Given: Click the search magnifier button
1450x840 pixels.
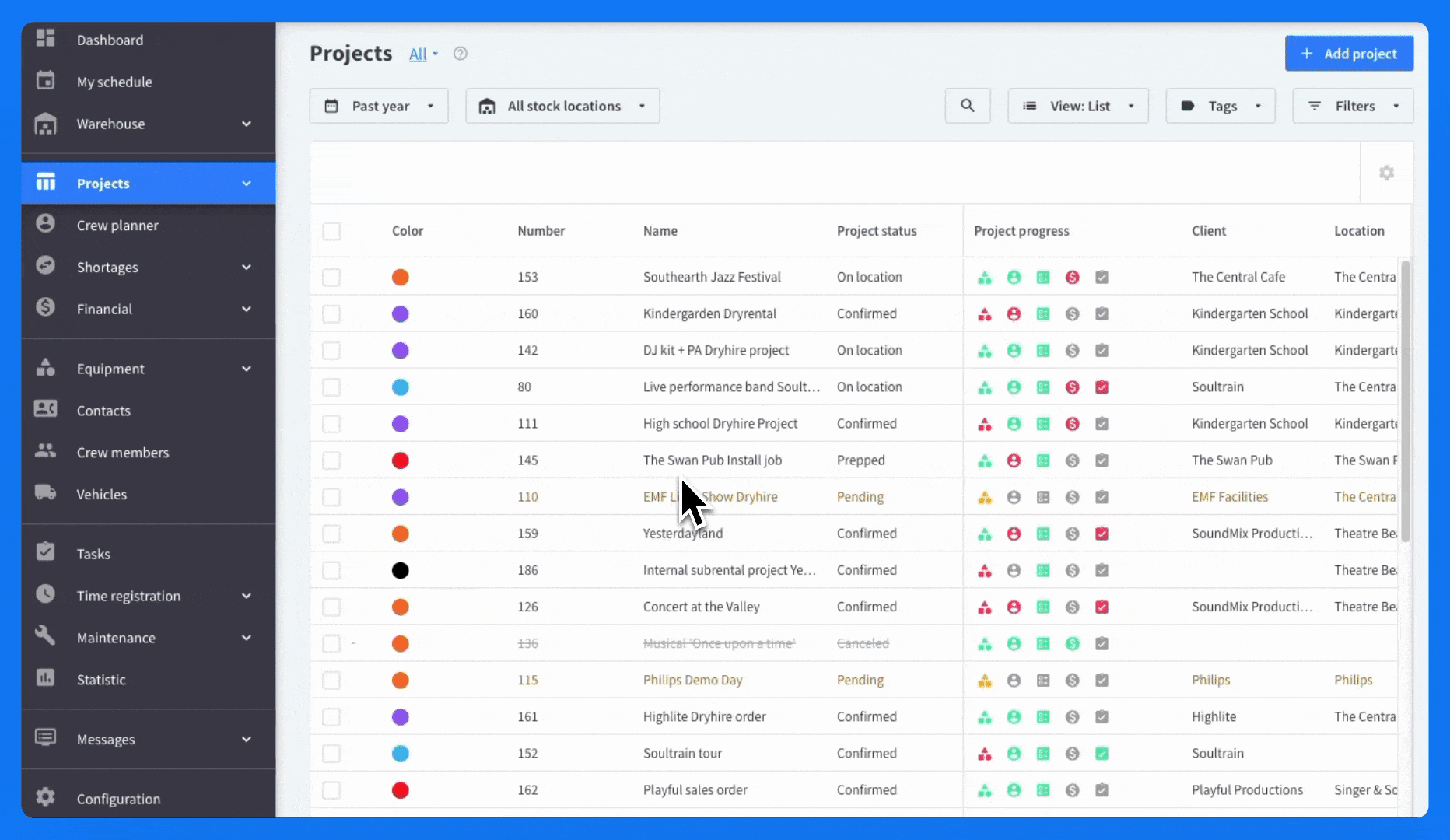Looking at the screenshot, I should coord(968,106).
